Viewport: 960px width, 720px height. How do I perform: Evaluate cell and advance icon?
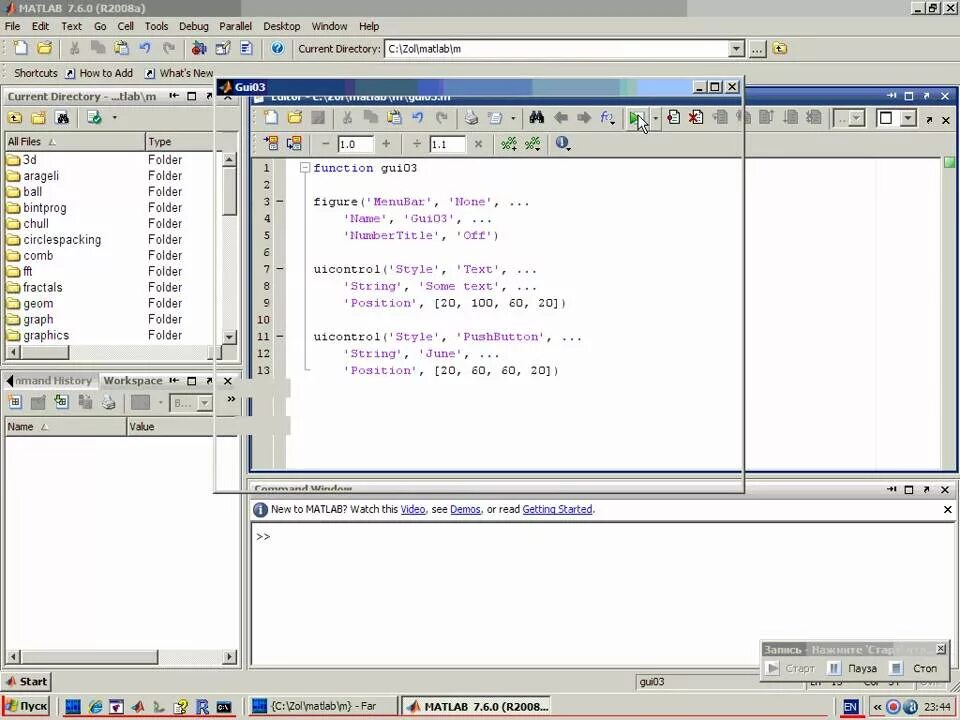294,143
